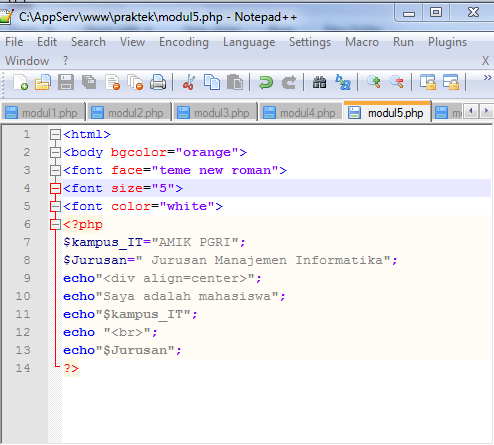Click the closing ?> tag on line 14

pos(71,368)
